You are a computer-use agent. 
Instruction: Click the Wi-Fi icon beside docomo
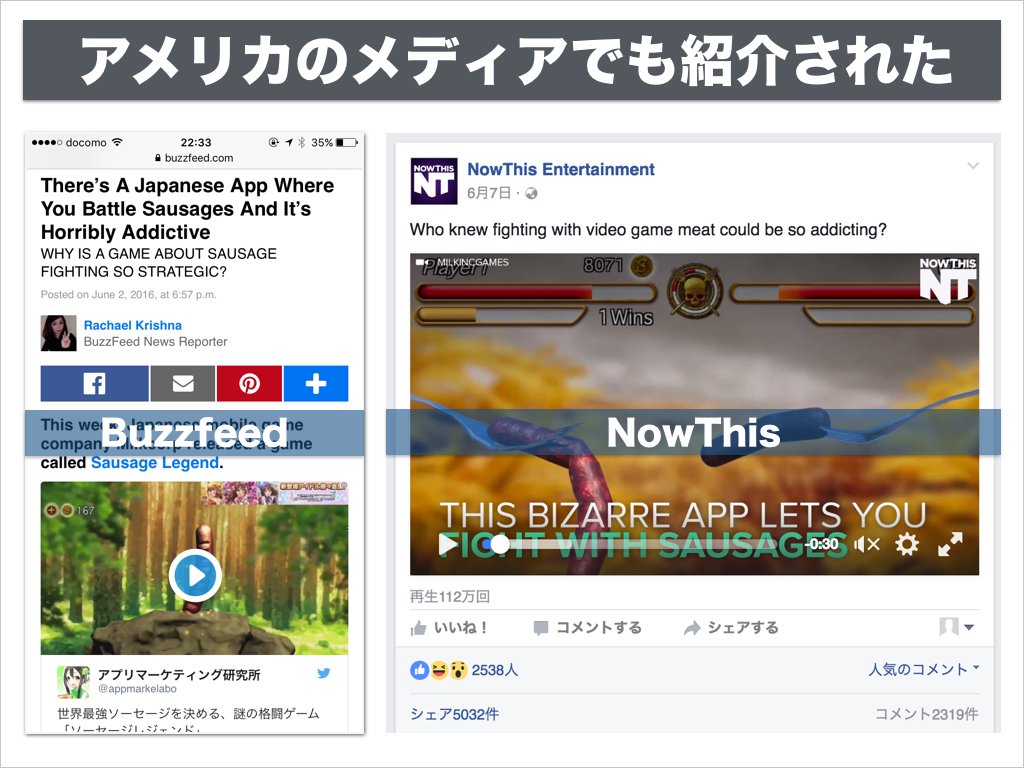click(117, 142)
